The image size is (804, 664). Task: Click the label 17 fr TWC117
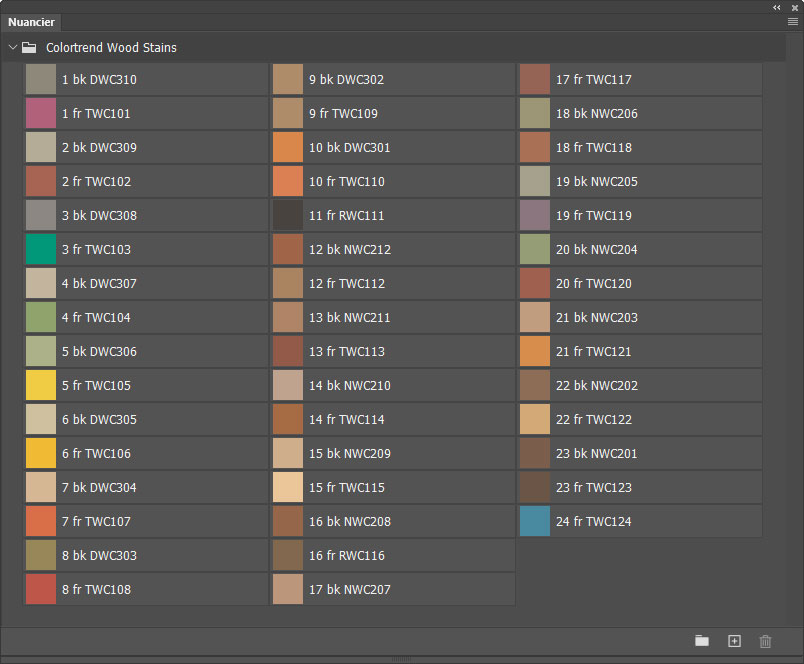tap(594, 79)
